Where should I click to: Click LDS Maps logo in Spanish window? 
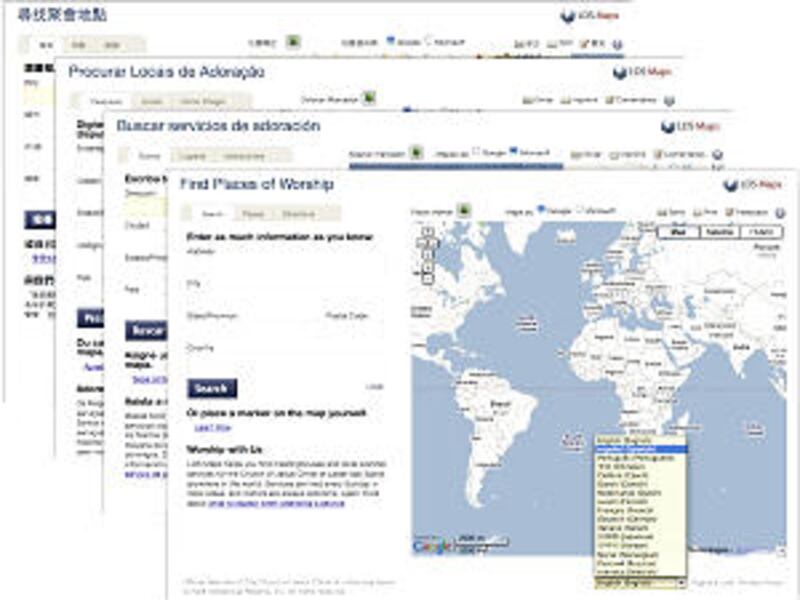690,127
